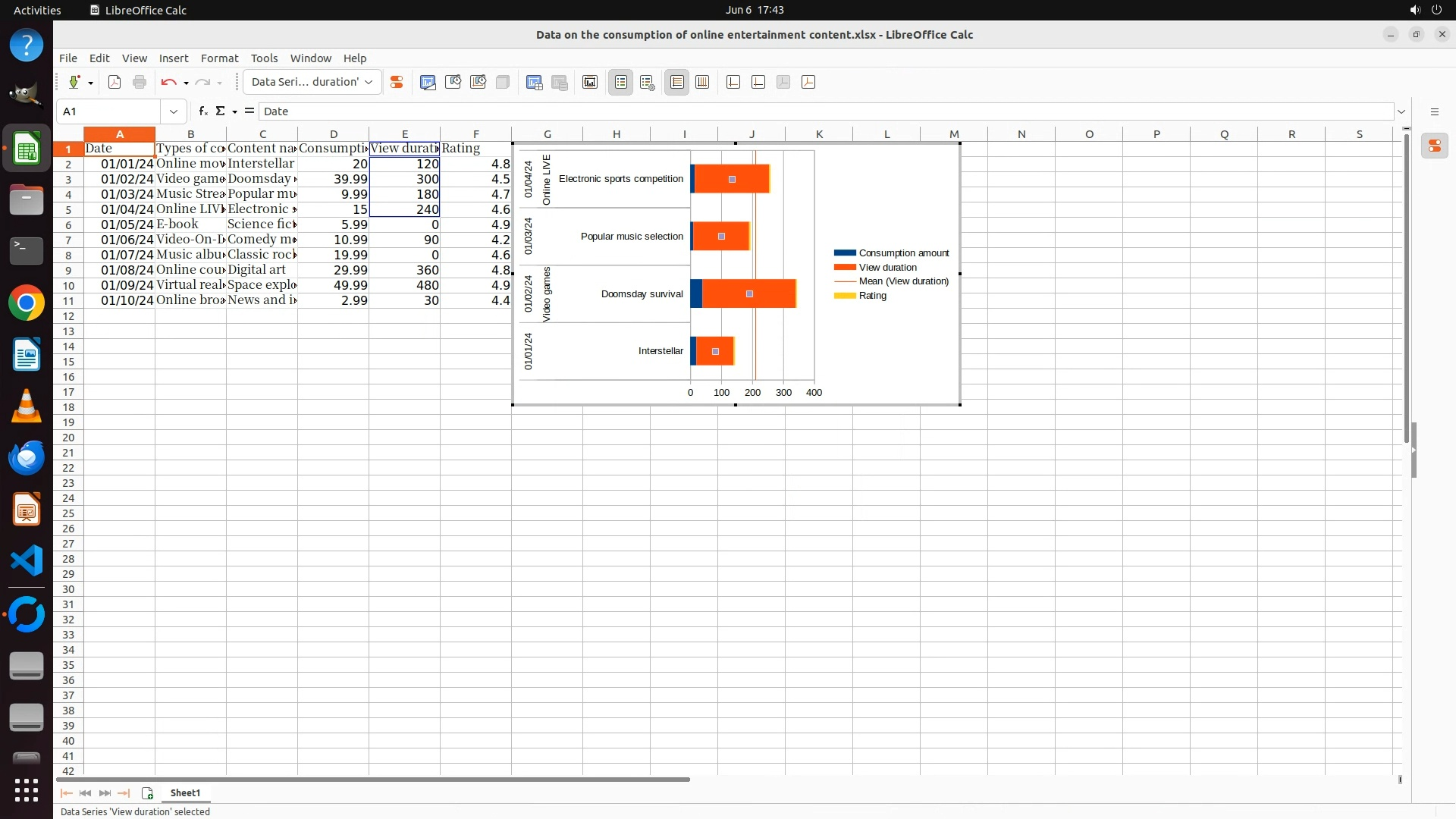Expand the formula bar chevron
The width and height of the screenshot is (1456, 819).
1401,111
